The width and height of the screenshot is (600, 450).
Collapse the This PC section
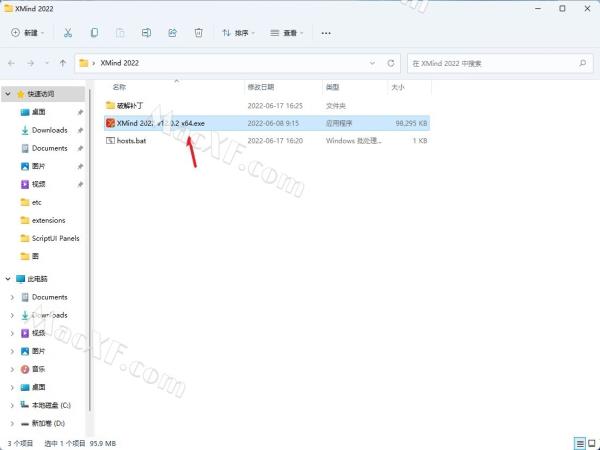[8, 279]
